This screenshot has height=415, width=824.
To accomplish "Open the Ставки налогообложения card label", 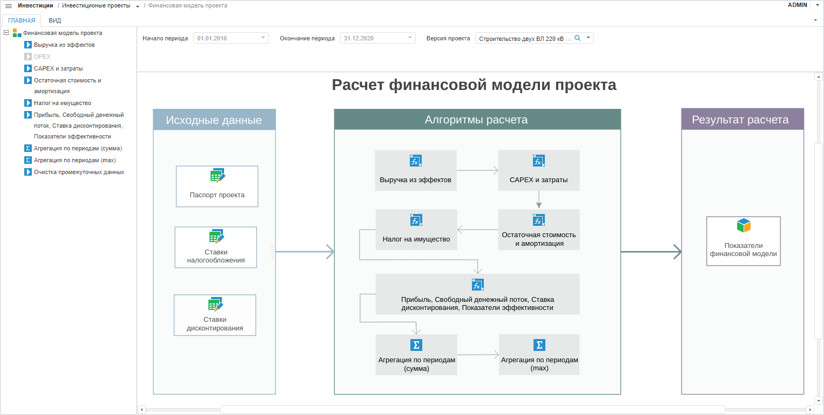I will click(x=216, y=256).
